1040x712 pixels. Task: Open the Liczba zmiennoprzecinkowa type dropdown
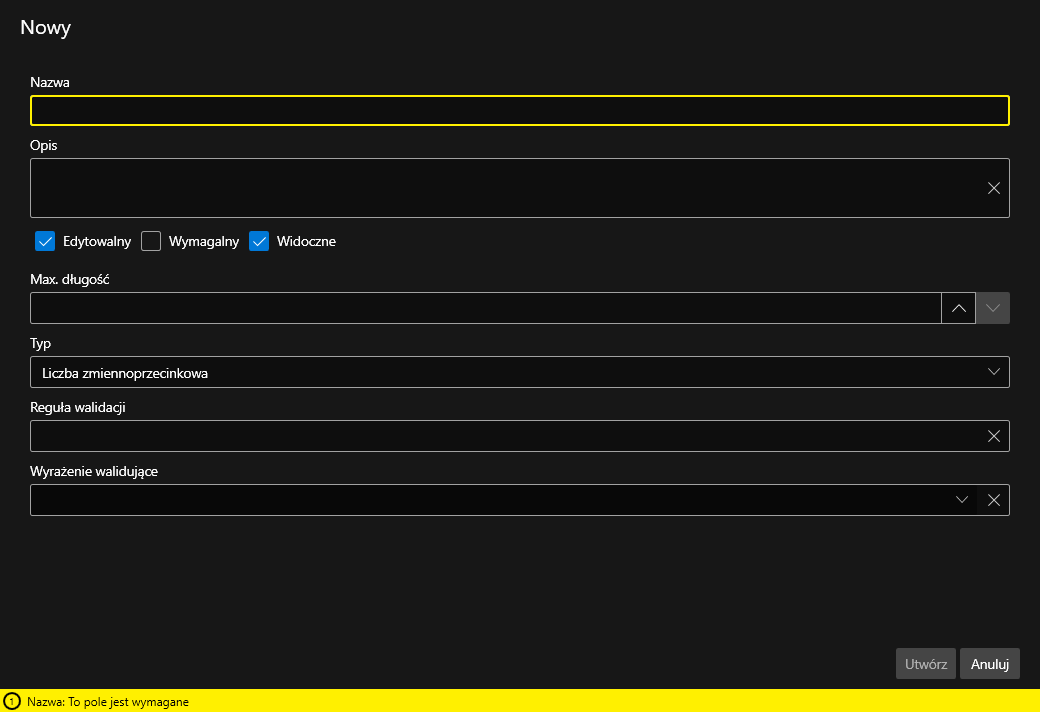pos(500,372)
